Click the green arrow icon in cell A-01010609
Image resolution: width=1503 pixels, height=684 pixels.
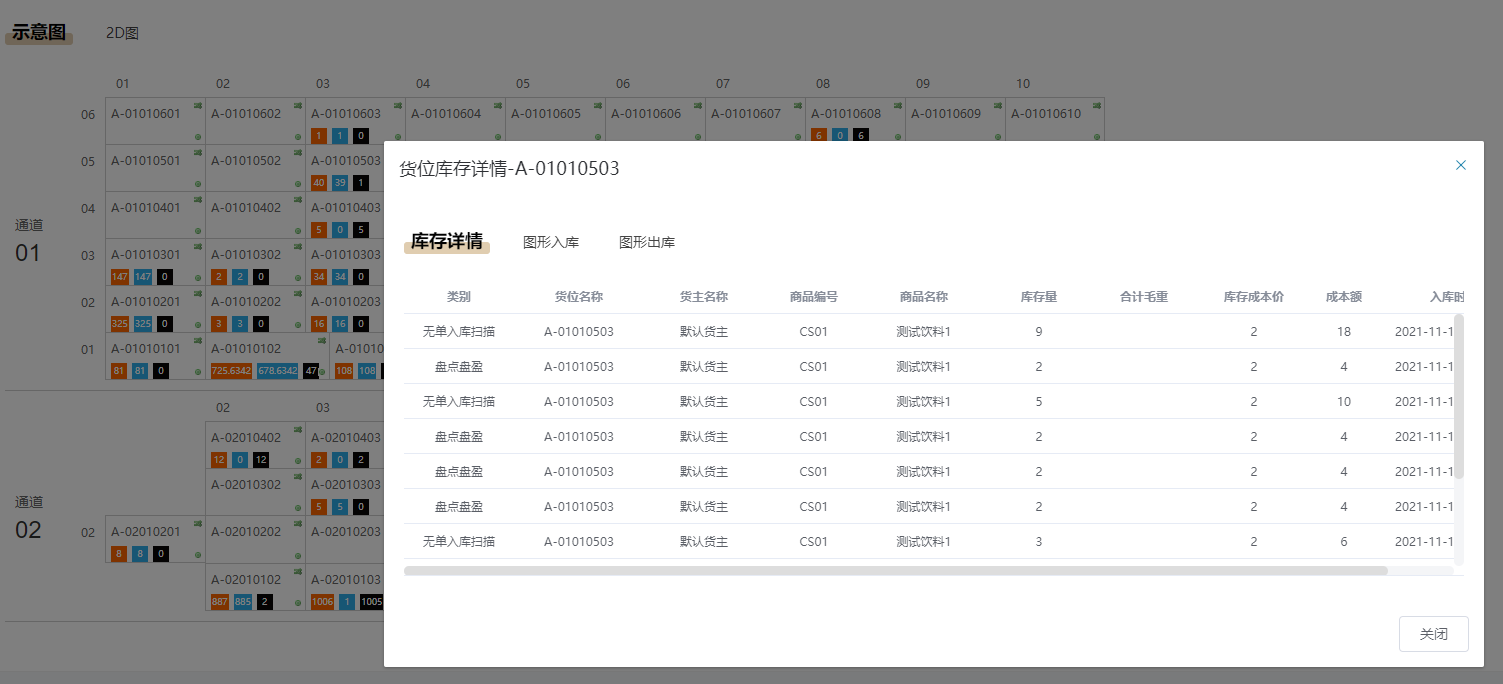coord(997,105)
